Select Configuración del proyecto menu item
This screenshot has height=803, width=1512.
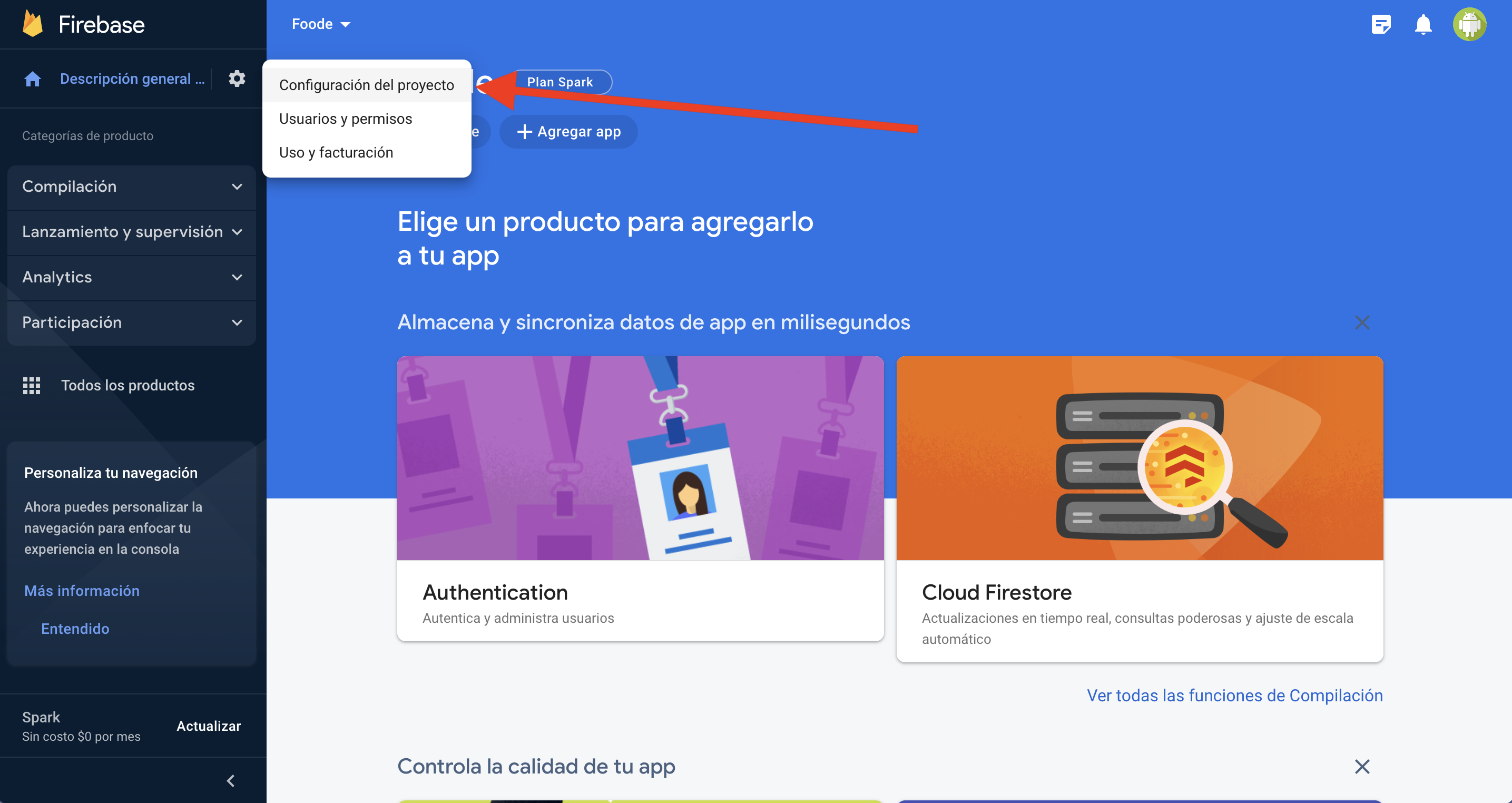click(367, 84)
